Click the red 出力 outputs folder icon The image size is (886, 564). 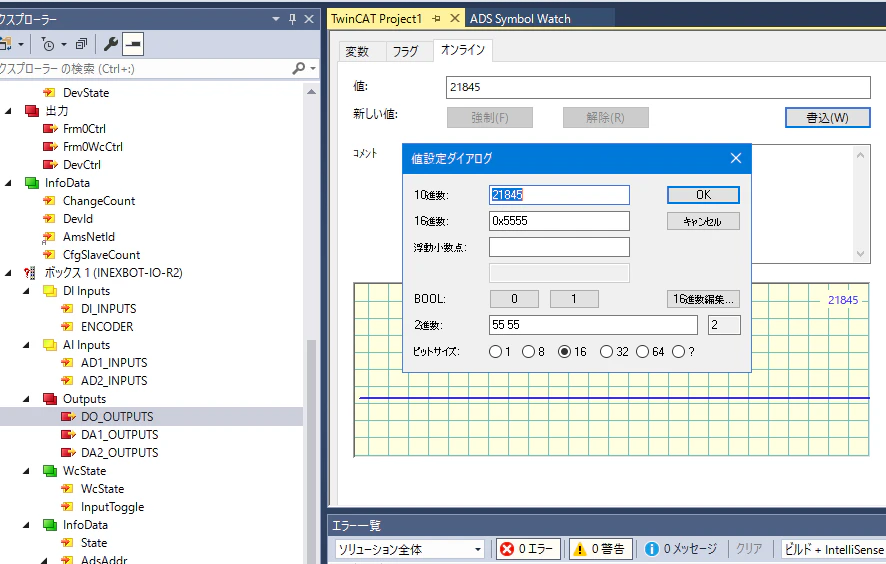(32, 110)
